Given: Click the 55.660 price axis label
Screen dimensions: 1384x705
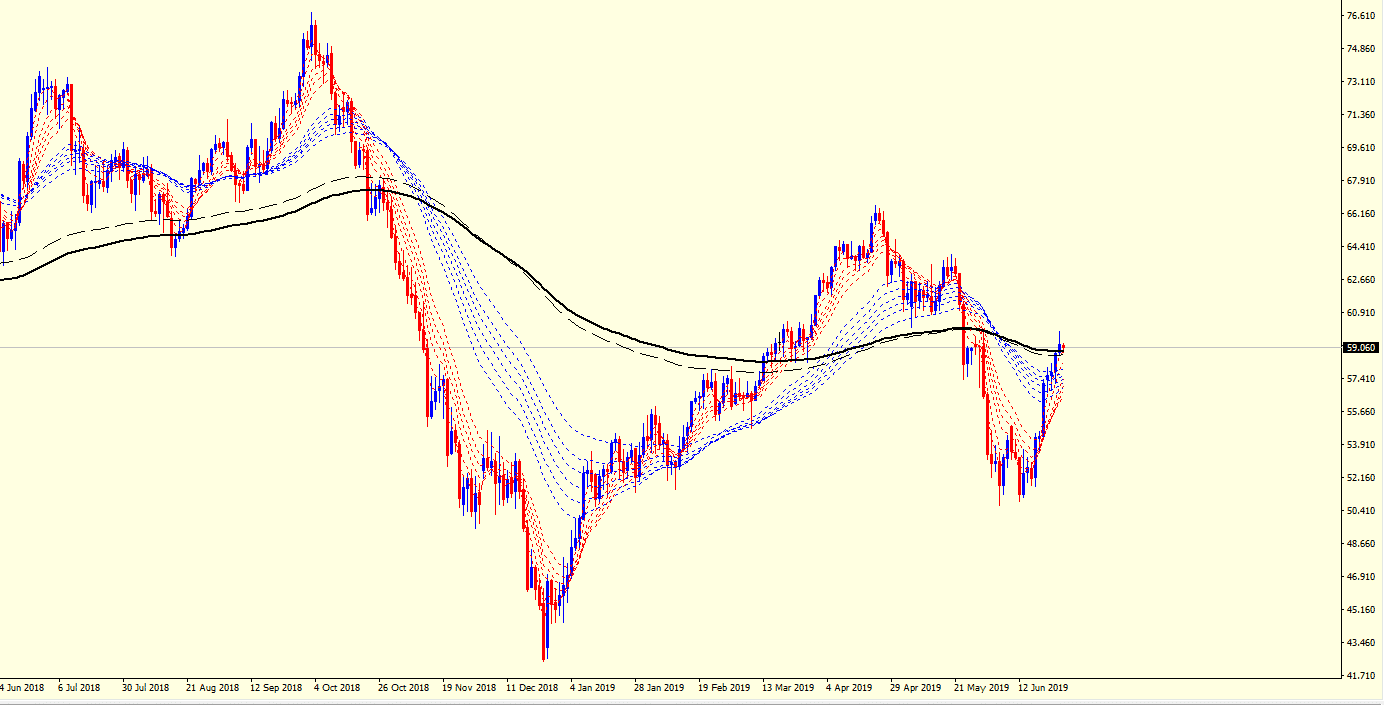Looking at the screenshot, I should pyautogui.click(x=1362, y=412).
